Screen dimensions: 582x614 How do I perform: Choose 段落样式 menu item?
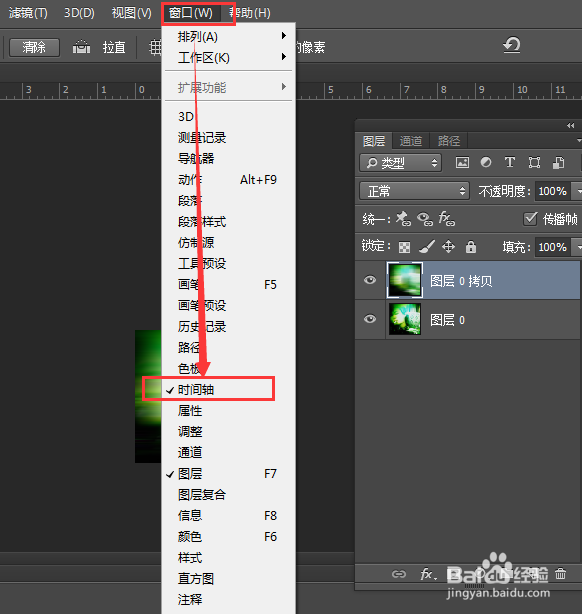[228, 222]
